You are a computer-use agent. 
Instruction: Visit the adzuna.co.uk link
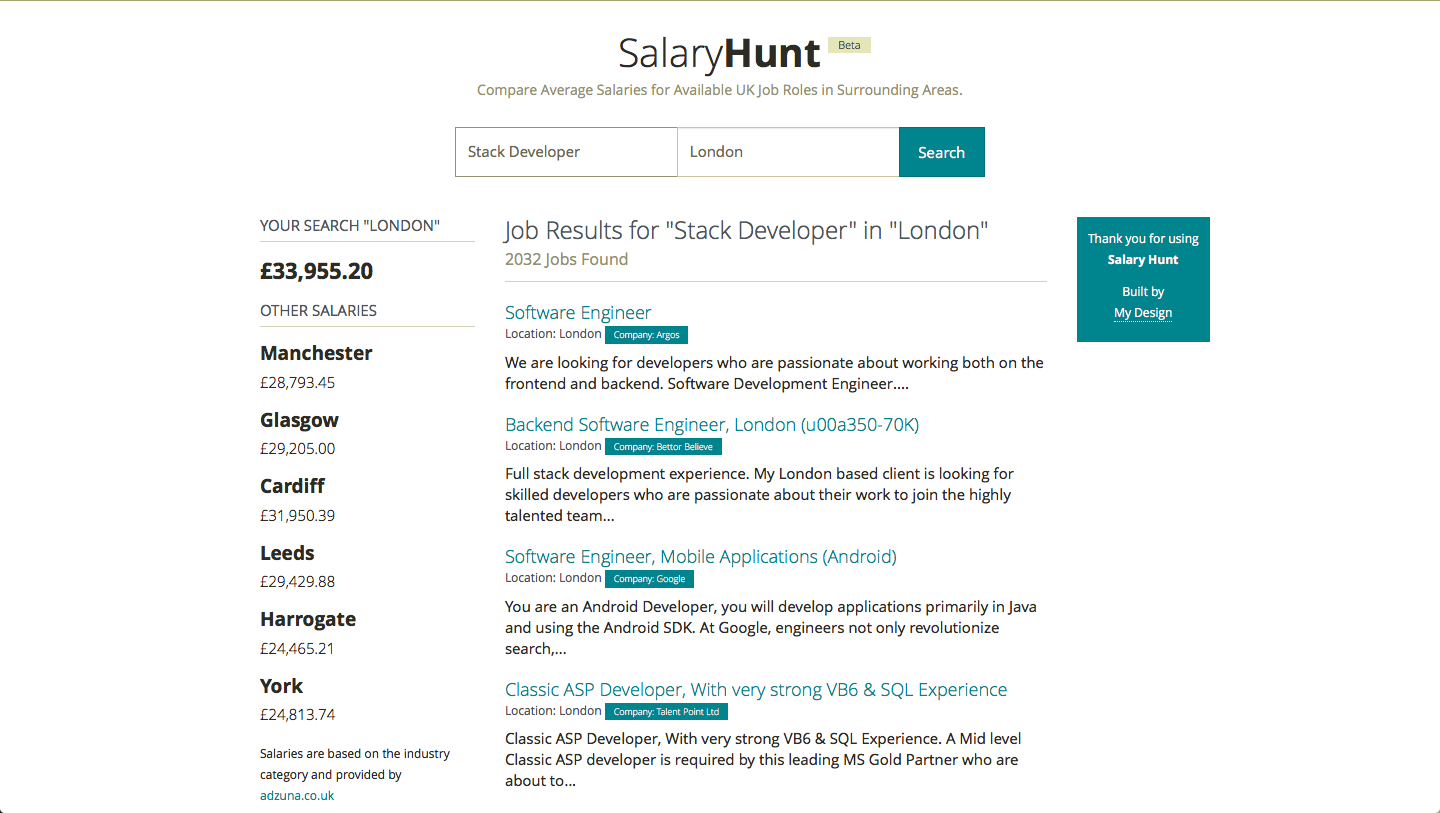click(x=296, y=795)
